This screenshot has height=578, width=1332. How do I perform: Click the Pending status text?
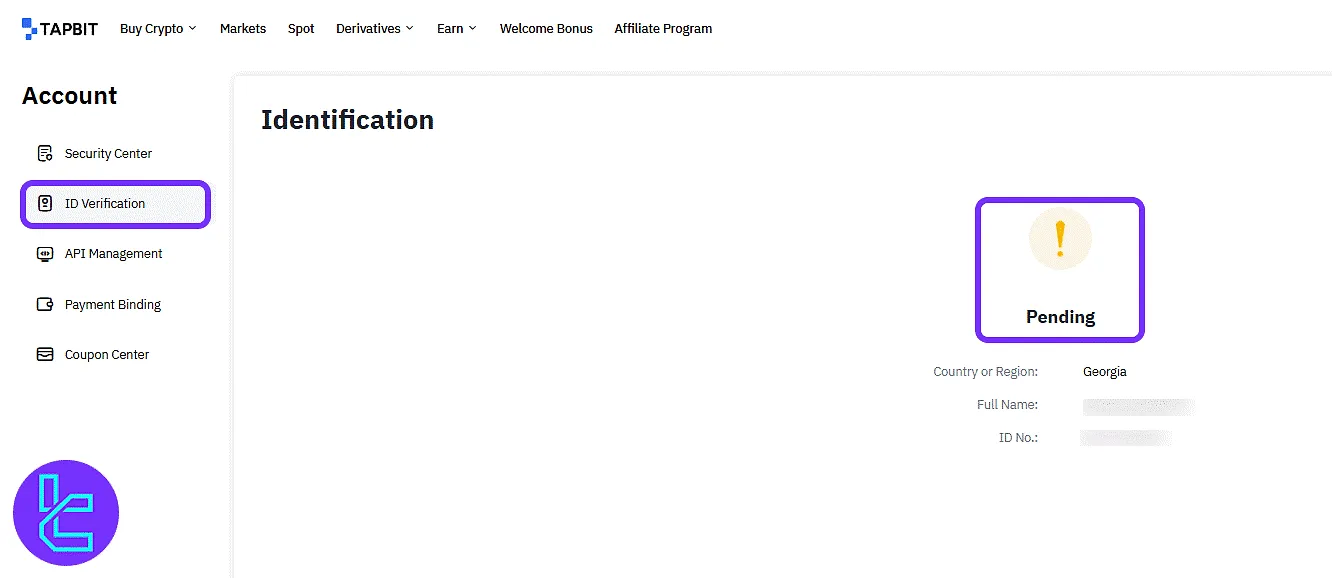1060,317
